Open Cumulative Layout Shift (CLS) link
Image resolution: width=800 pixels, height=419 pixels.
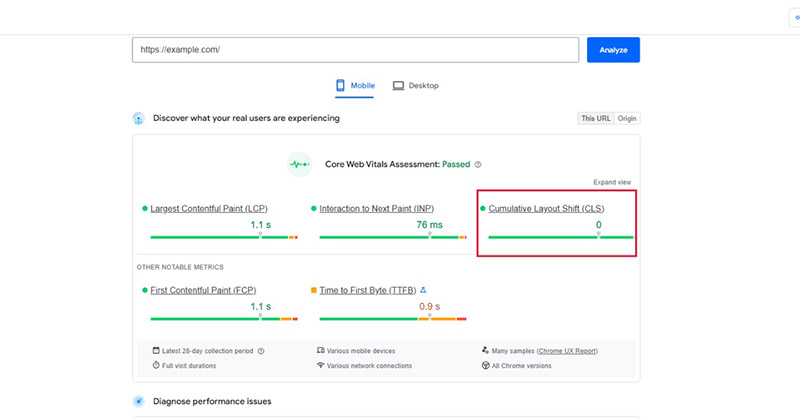(x=546, y=209)
